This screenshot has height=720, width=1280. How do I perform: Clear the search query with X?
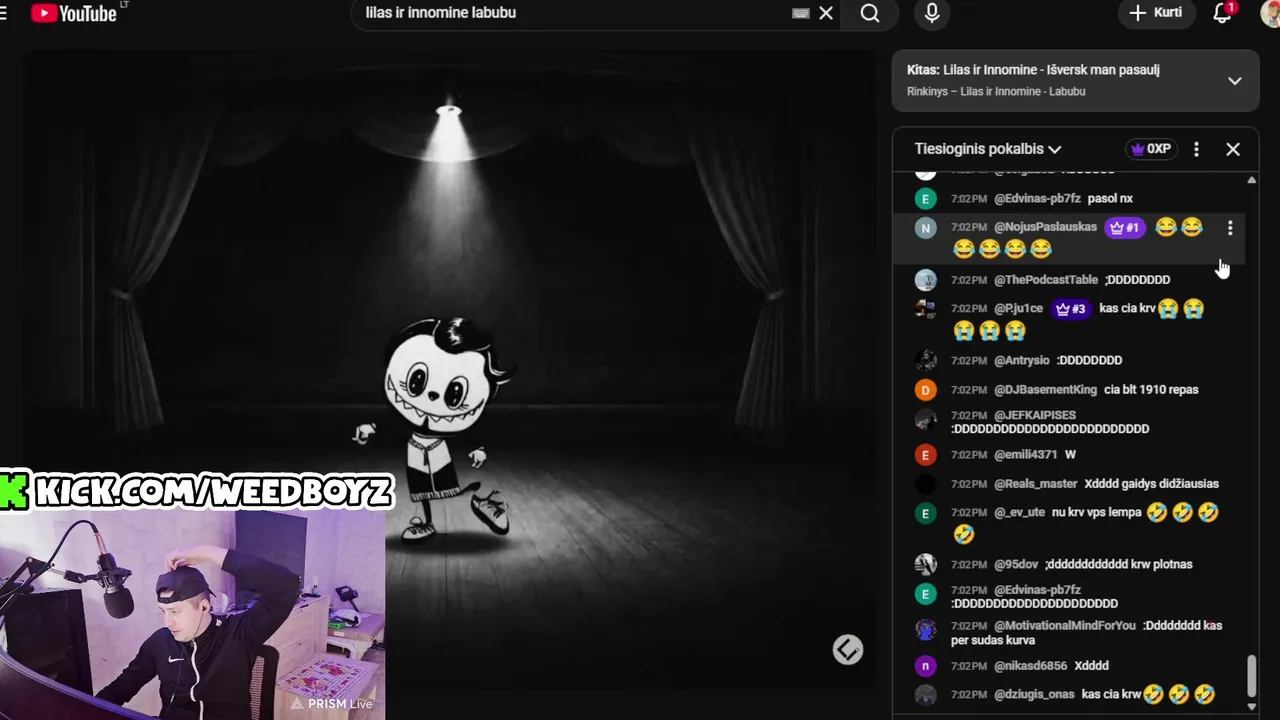click(826, 13)
